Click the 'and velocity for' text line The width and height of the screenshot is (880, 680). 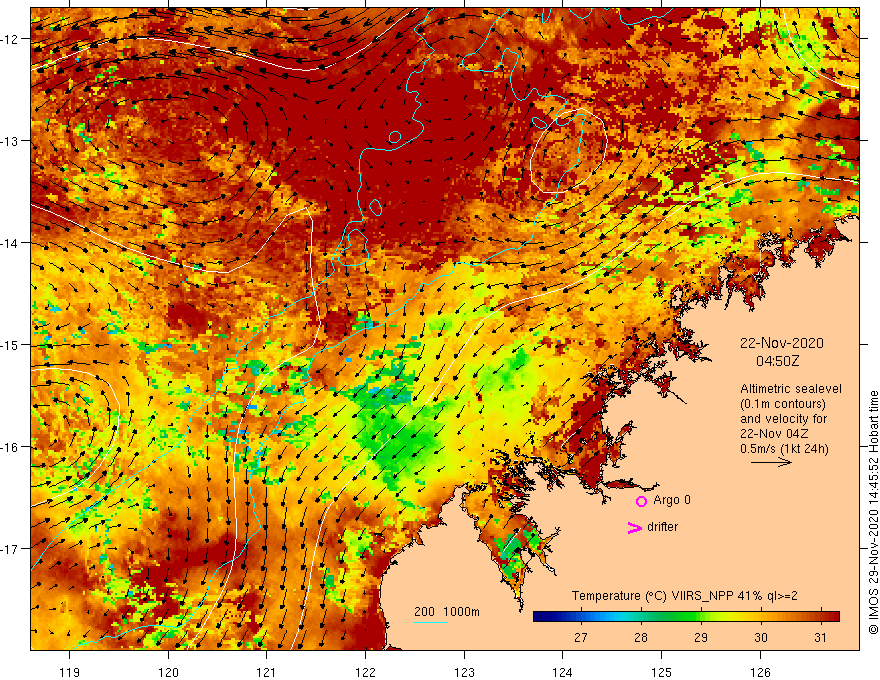tap(783, 419)
